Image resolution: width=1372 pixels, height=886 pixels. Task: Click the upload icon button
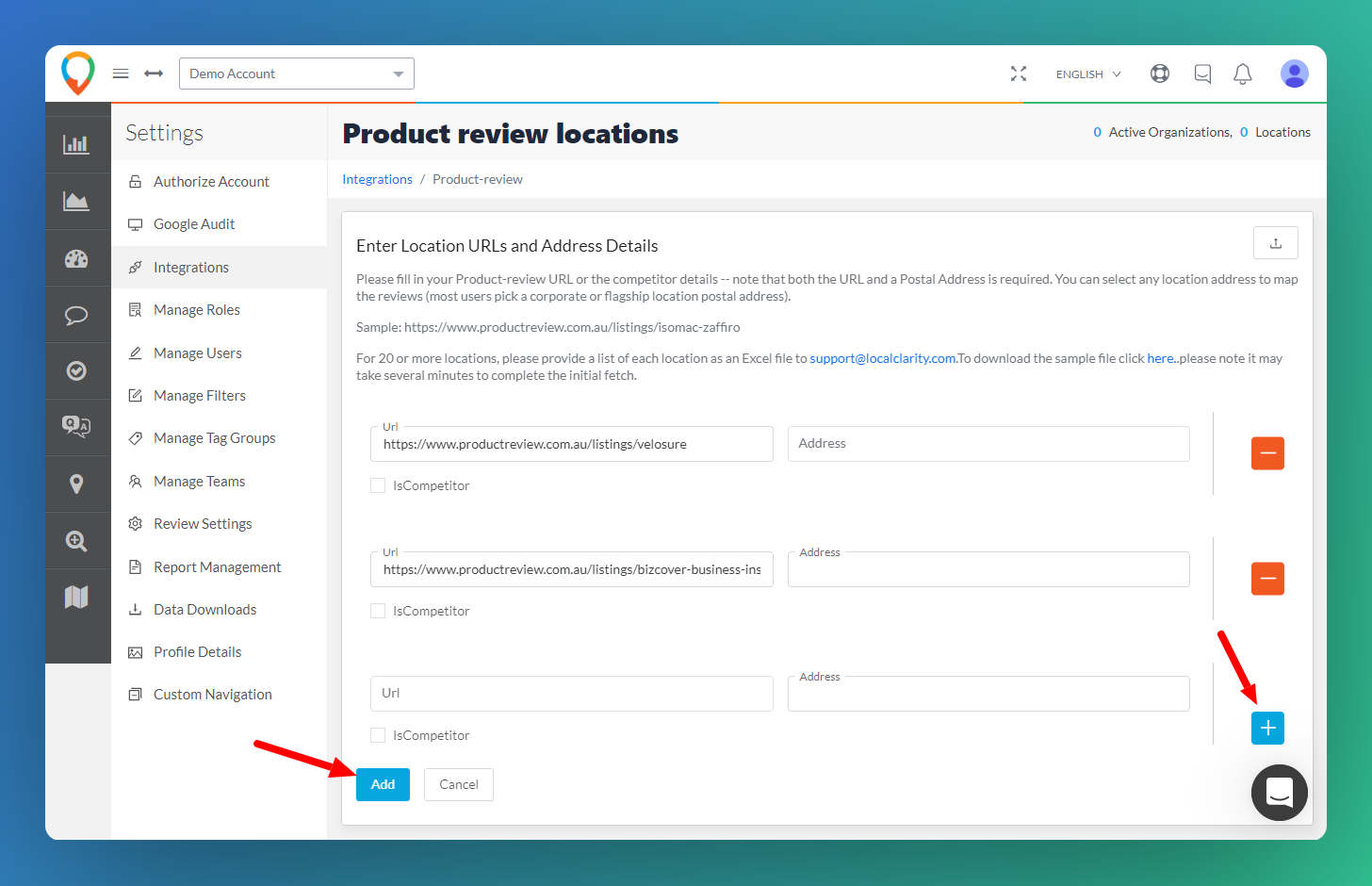pos(1276,243)
